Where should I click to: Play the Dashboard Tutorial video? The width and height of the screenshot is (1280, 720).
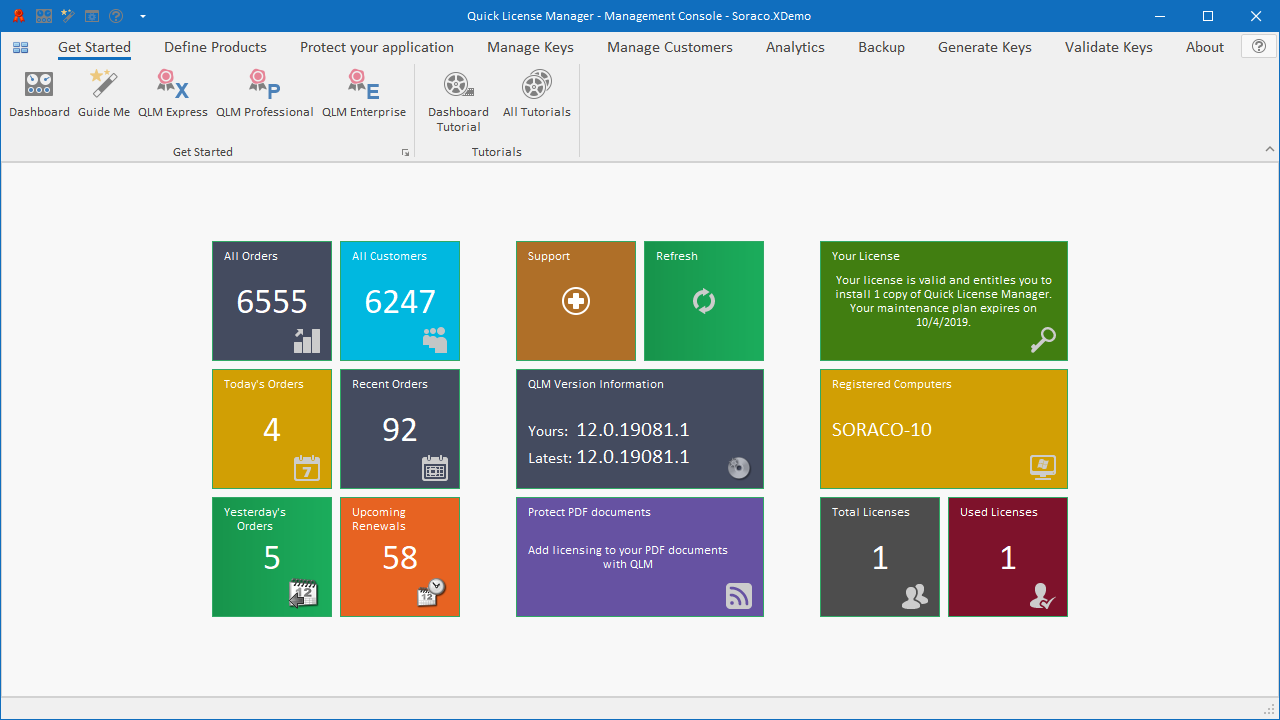point(458,101)
